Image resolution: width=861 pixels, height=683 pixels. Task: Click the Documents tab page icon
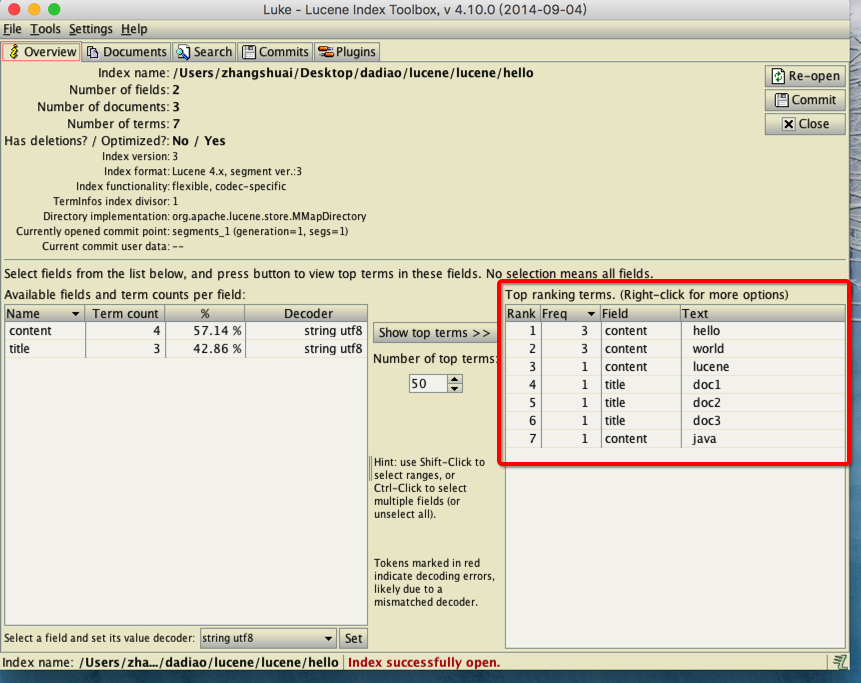[93, 52]
